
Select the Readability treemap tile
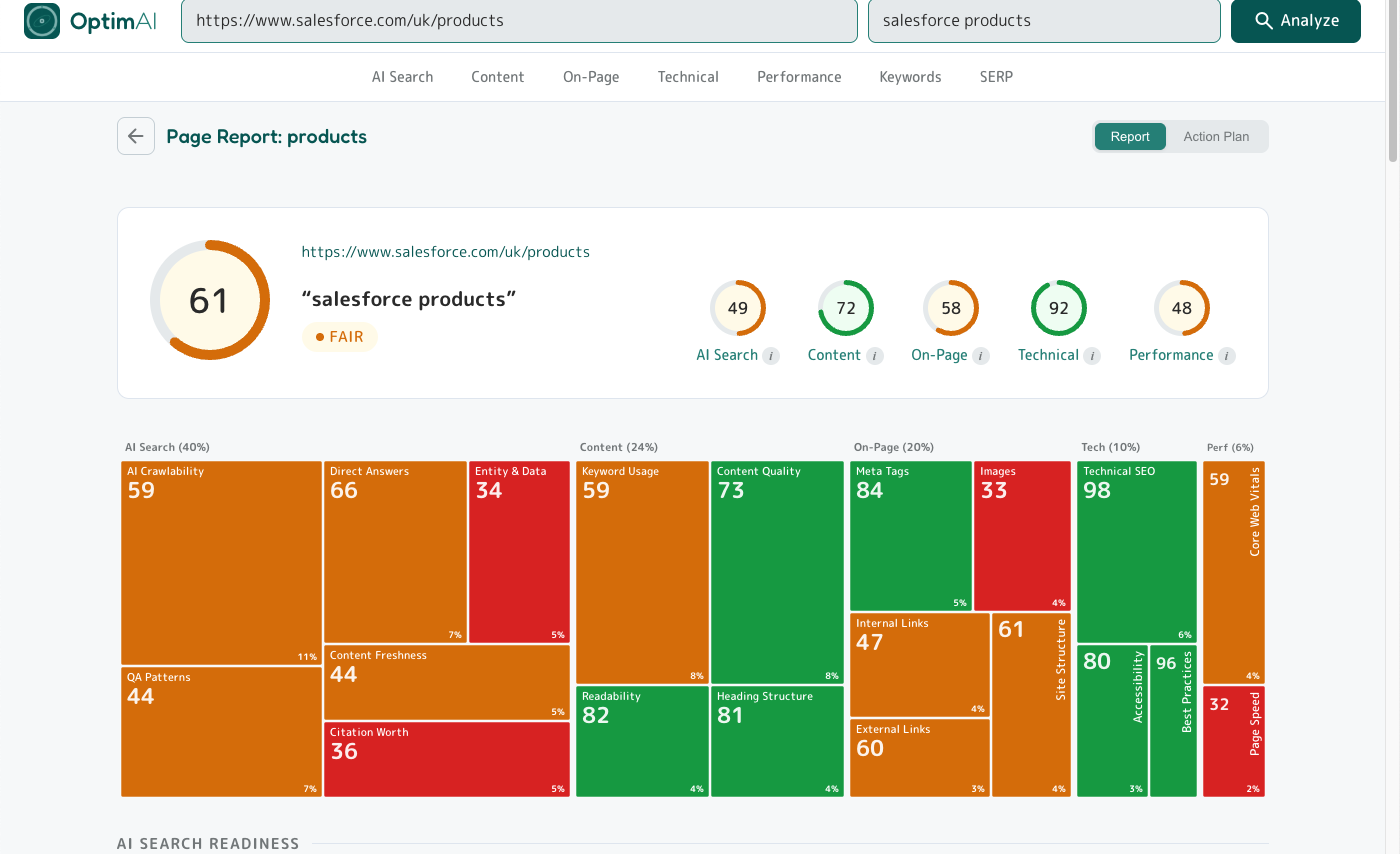(x=643, y=741)
